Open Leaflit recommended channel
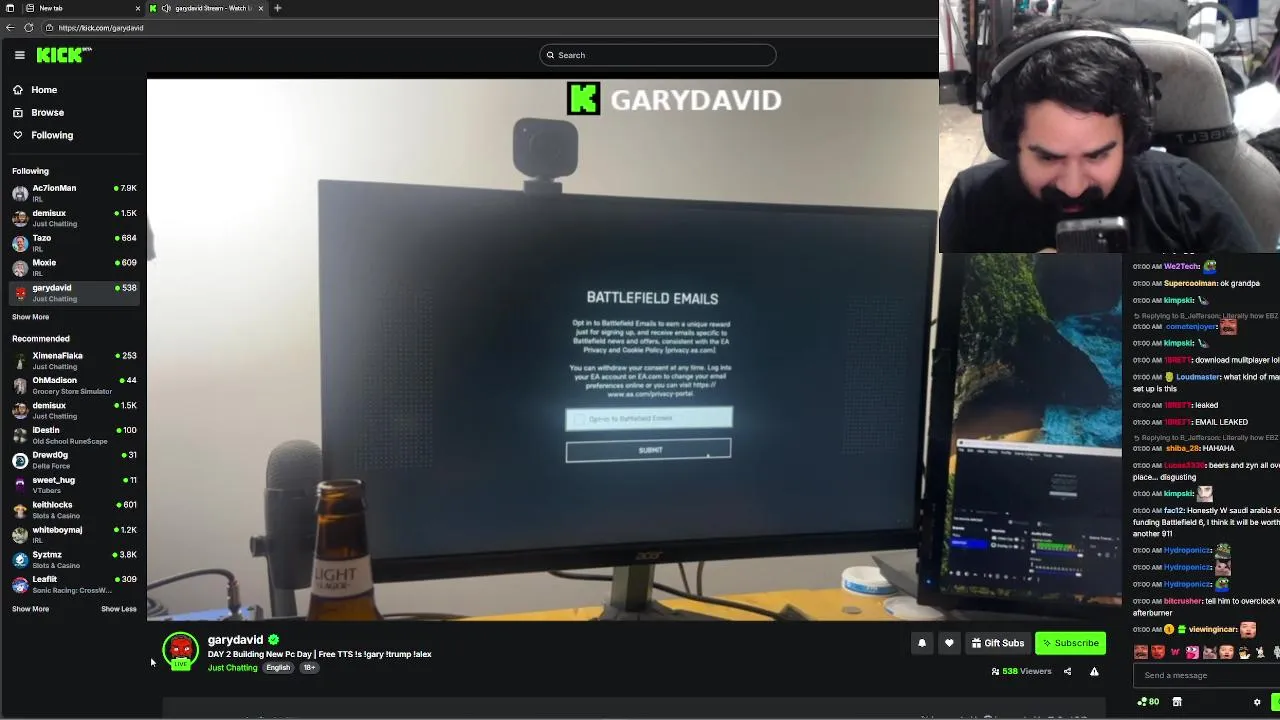 74,584
